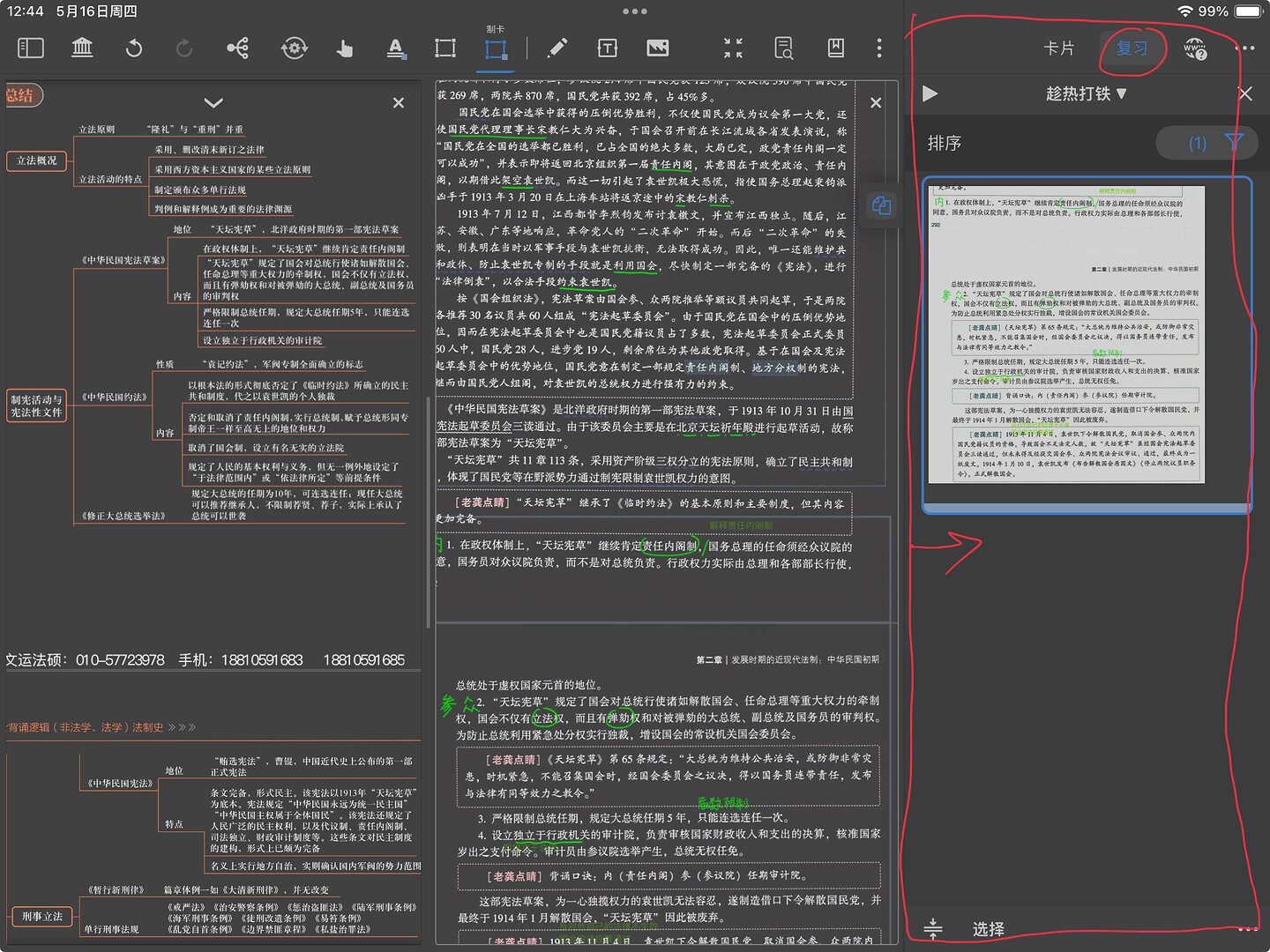Select the 《修正大总统选举法》 branch
The width and height of the screenshot is (1270, 952).
click(x=123, y=516)
